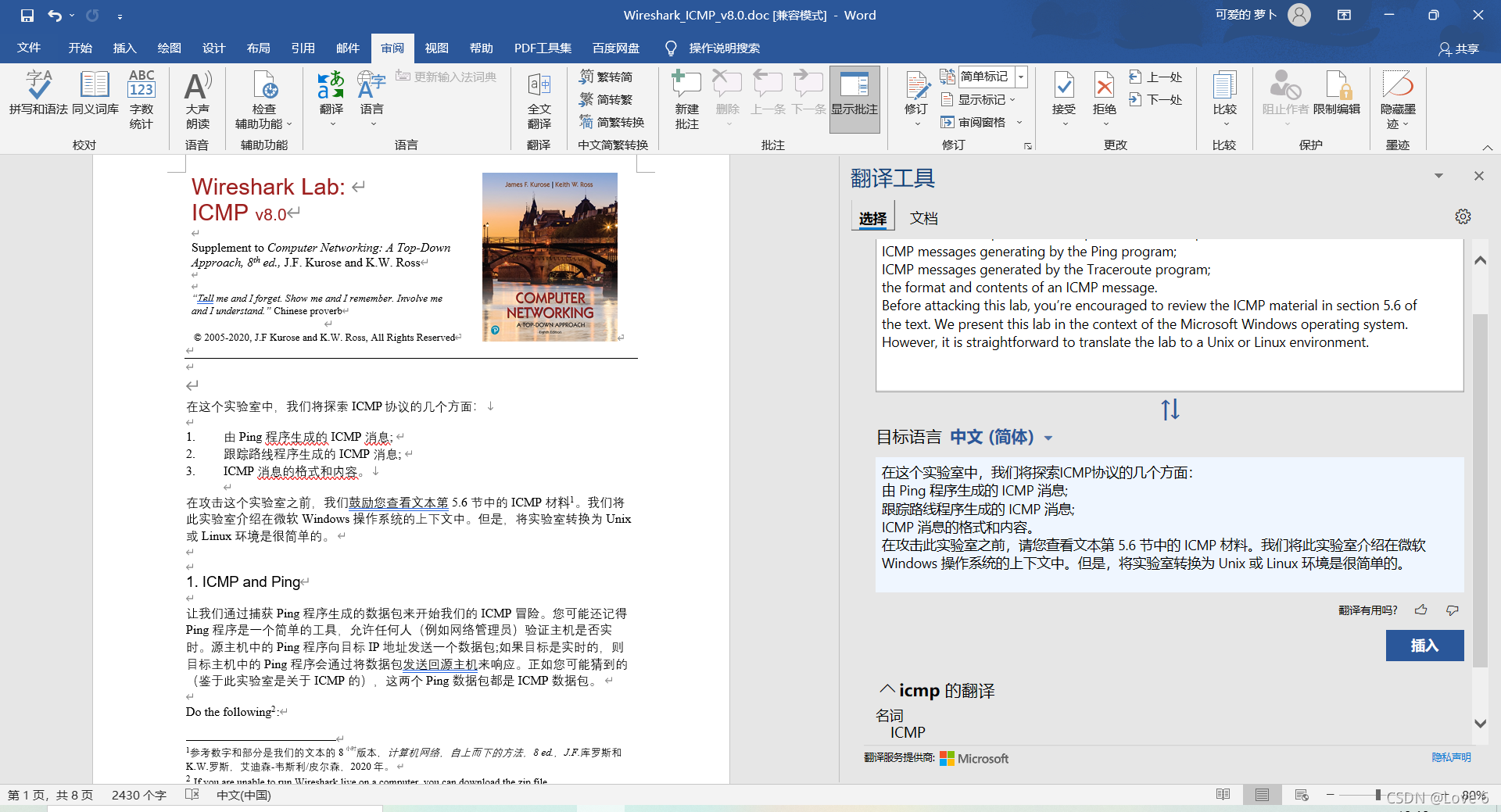
Task: Click the 插入 insert translation button
Action: point(1424,646)
